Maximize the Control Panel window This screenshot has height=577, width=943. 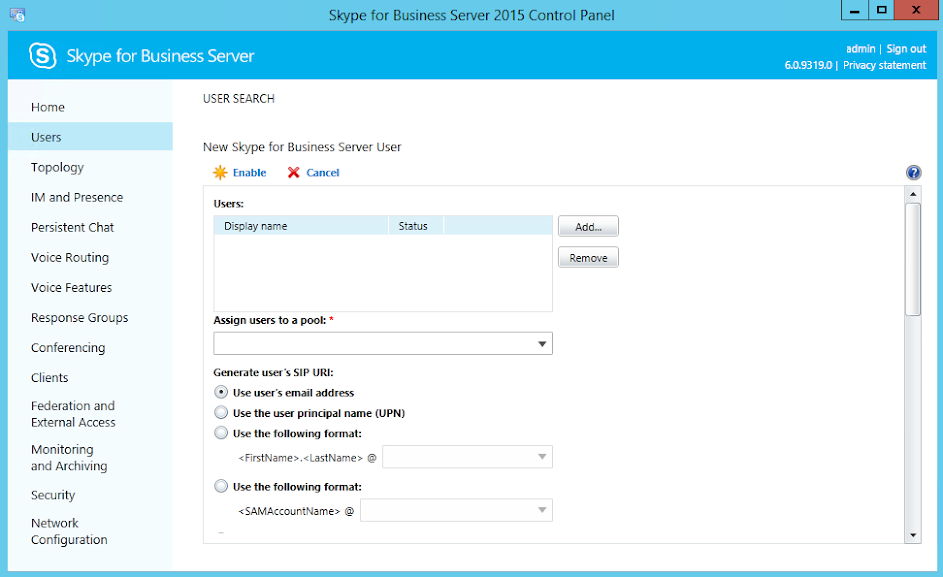881,10
